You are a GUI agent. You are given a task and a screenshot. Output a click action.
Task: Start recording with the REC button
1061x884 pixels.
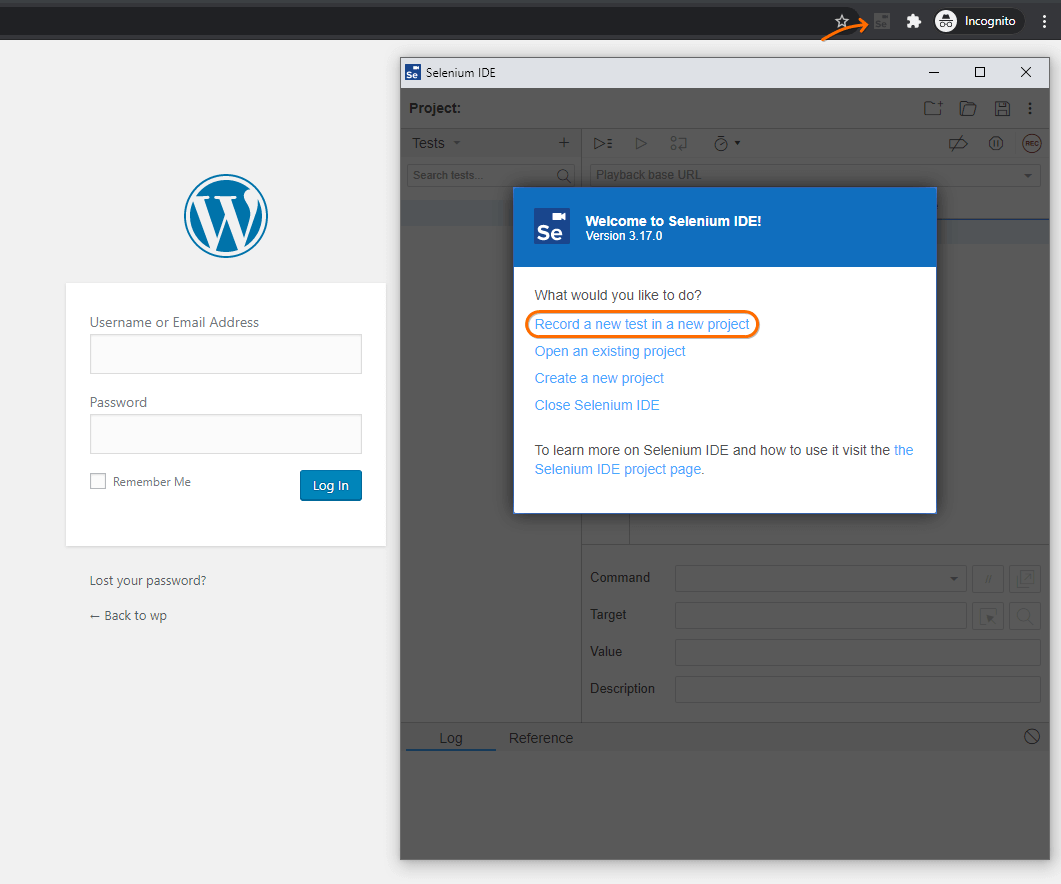click(x=1031, y=143)
